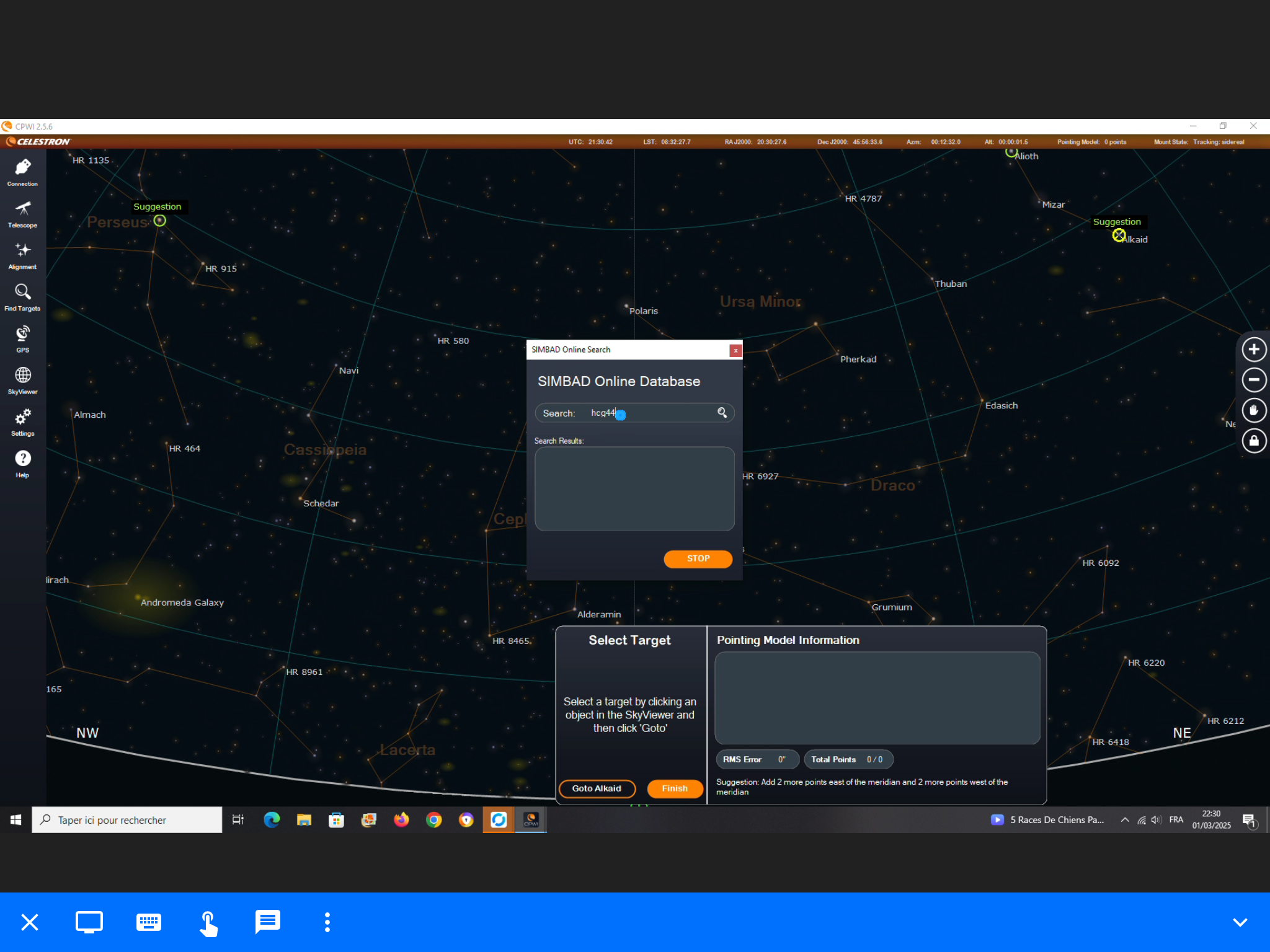Click the Pointing Model Information list area
Screen dimensions: 1270x952
click(x=877, y=697)
